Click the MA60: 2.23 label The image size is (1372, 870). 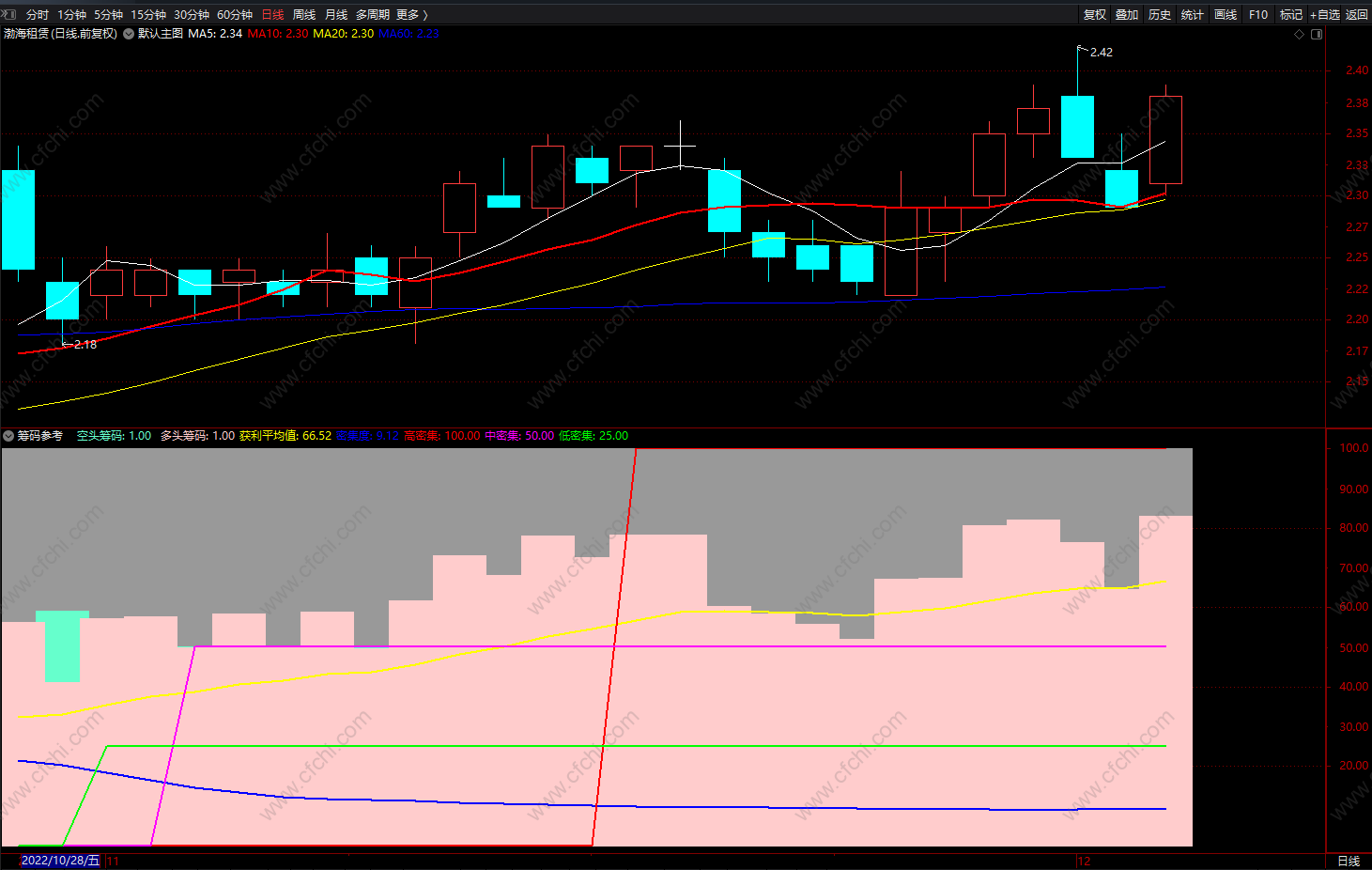[409, 34]
